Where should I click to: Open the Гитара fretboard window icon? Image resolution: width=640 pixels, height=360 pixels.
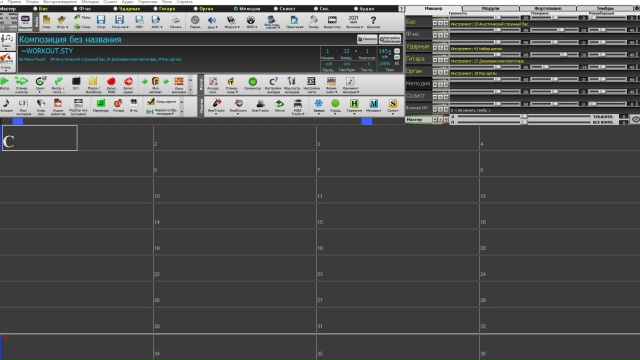[118, 105]
